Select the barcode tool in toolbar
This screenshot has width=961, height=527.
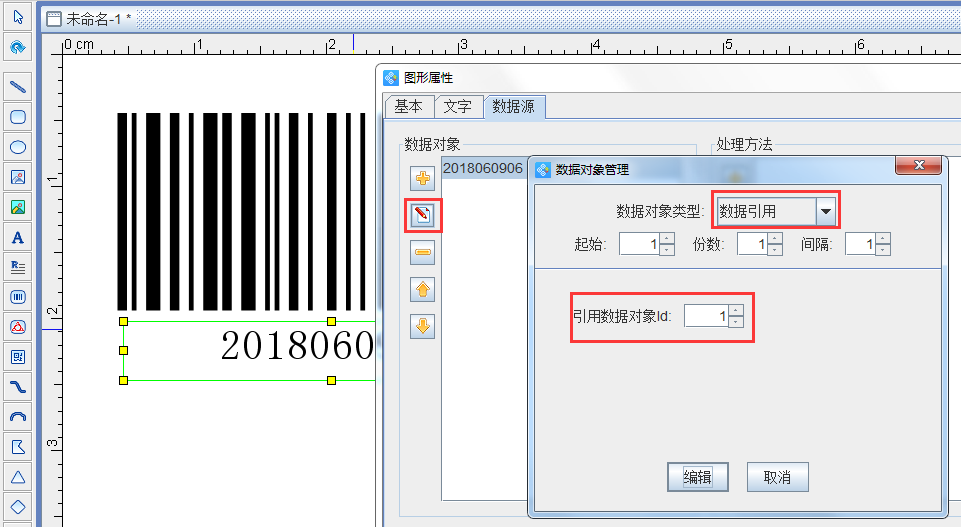pyautogui.click(x=17, y=297)
